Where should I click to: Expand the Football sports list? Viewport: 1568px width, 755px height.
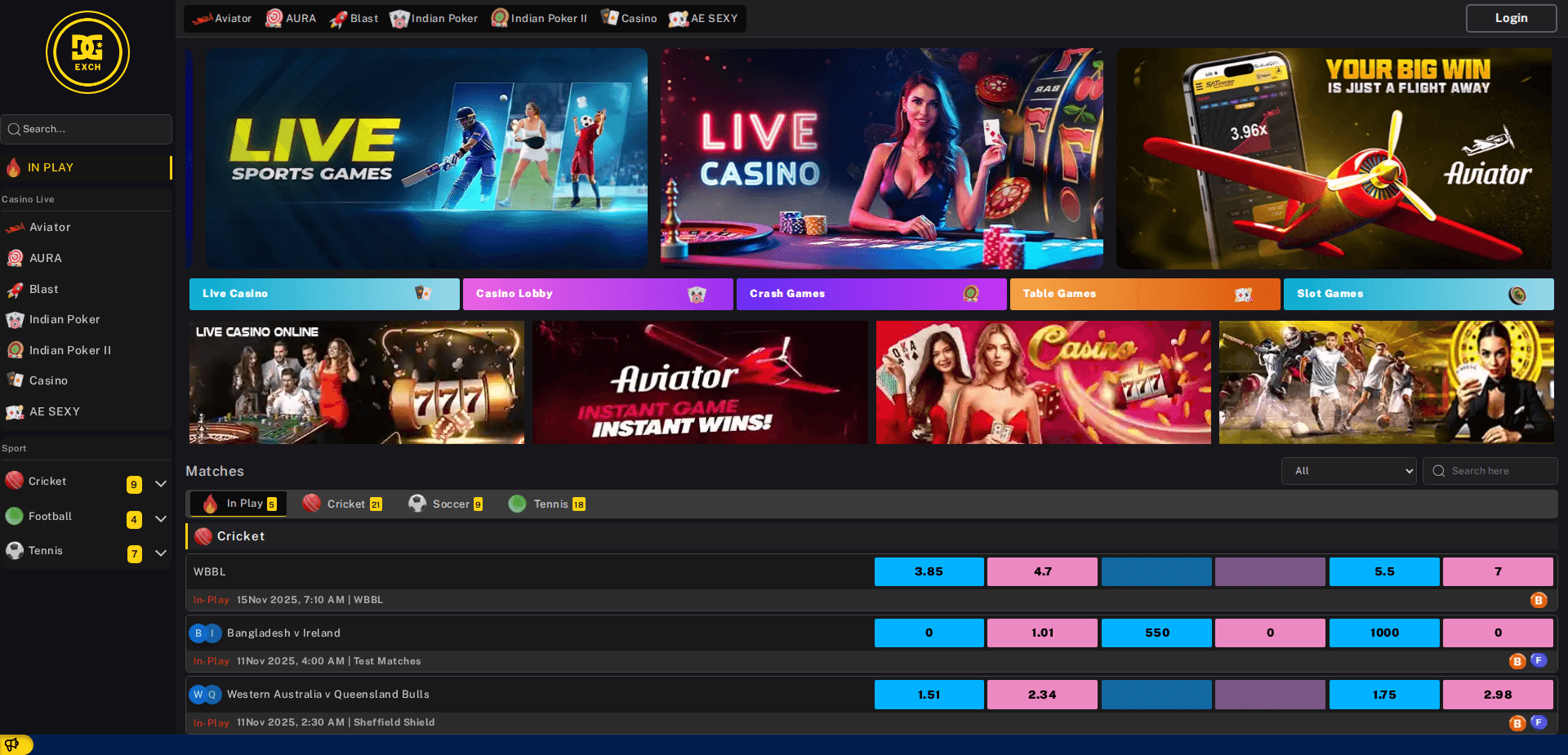click(161, 518)
